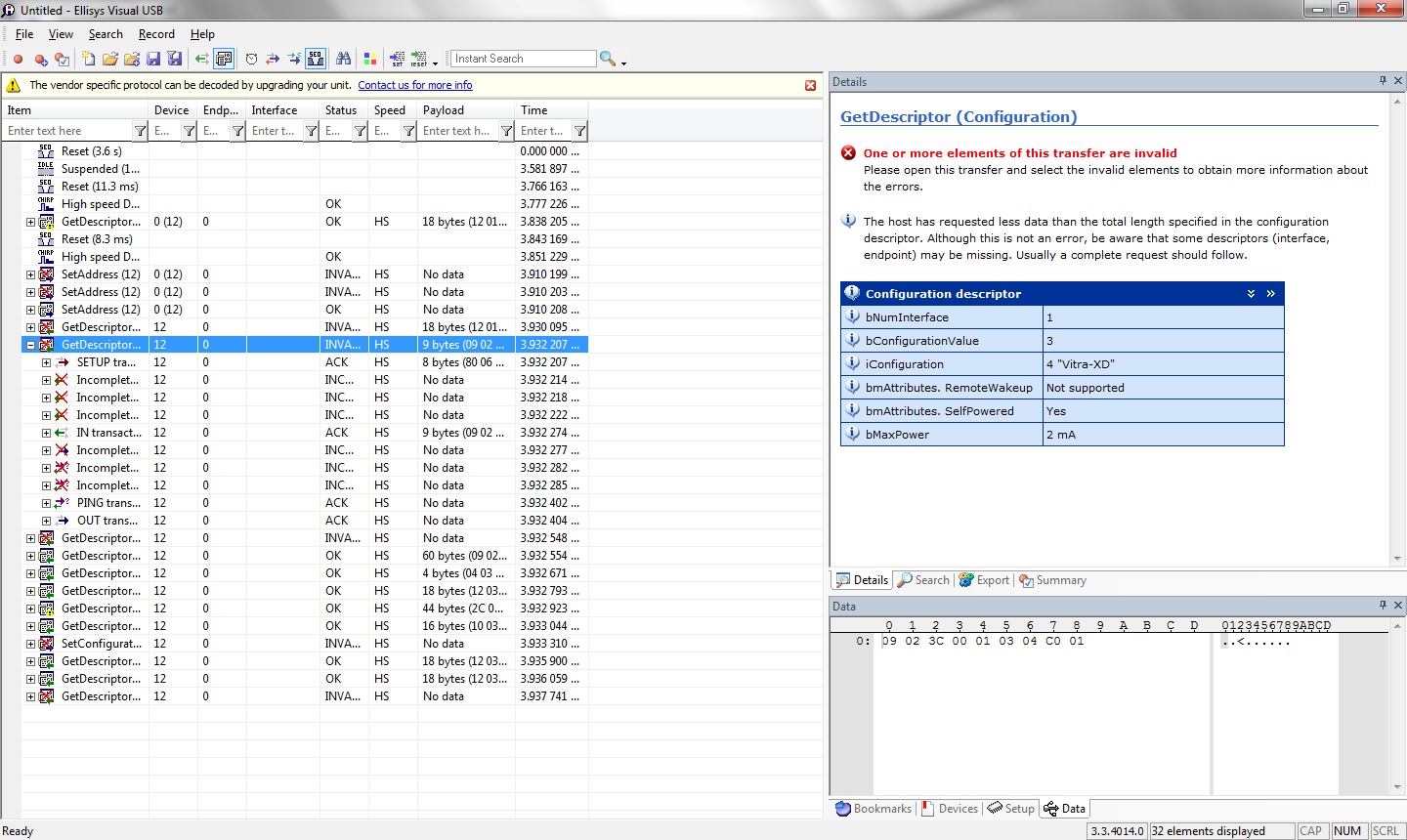Switch to the Setup tab
This screenshot has height=840, width=1407.
tap(1010, 809)
